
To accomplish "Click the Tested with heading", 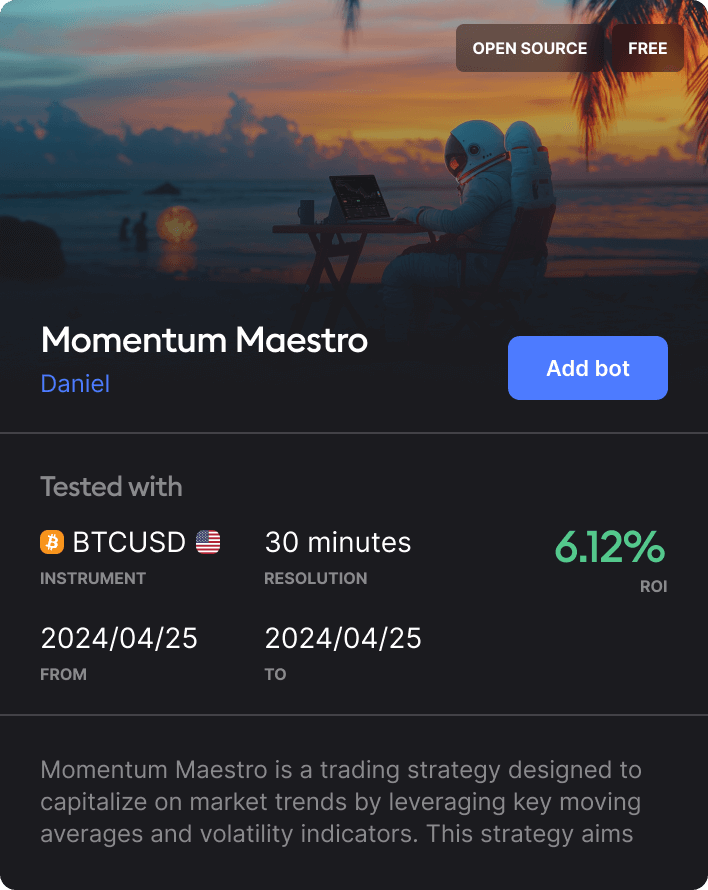I will (x=111, y=487).
